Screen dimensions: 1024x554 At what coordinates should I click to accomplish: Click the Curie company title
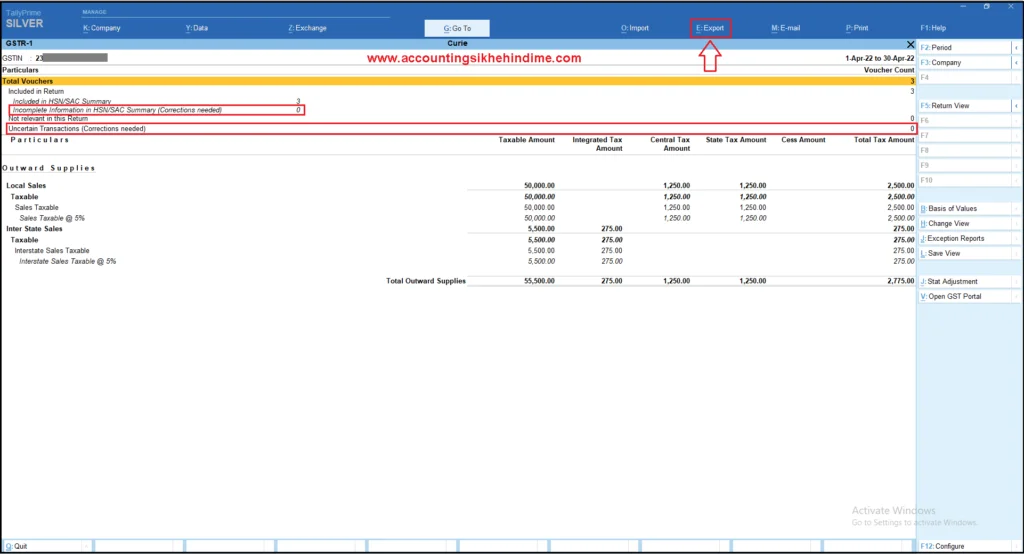coord(457,43)
